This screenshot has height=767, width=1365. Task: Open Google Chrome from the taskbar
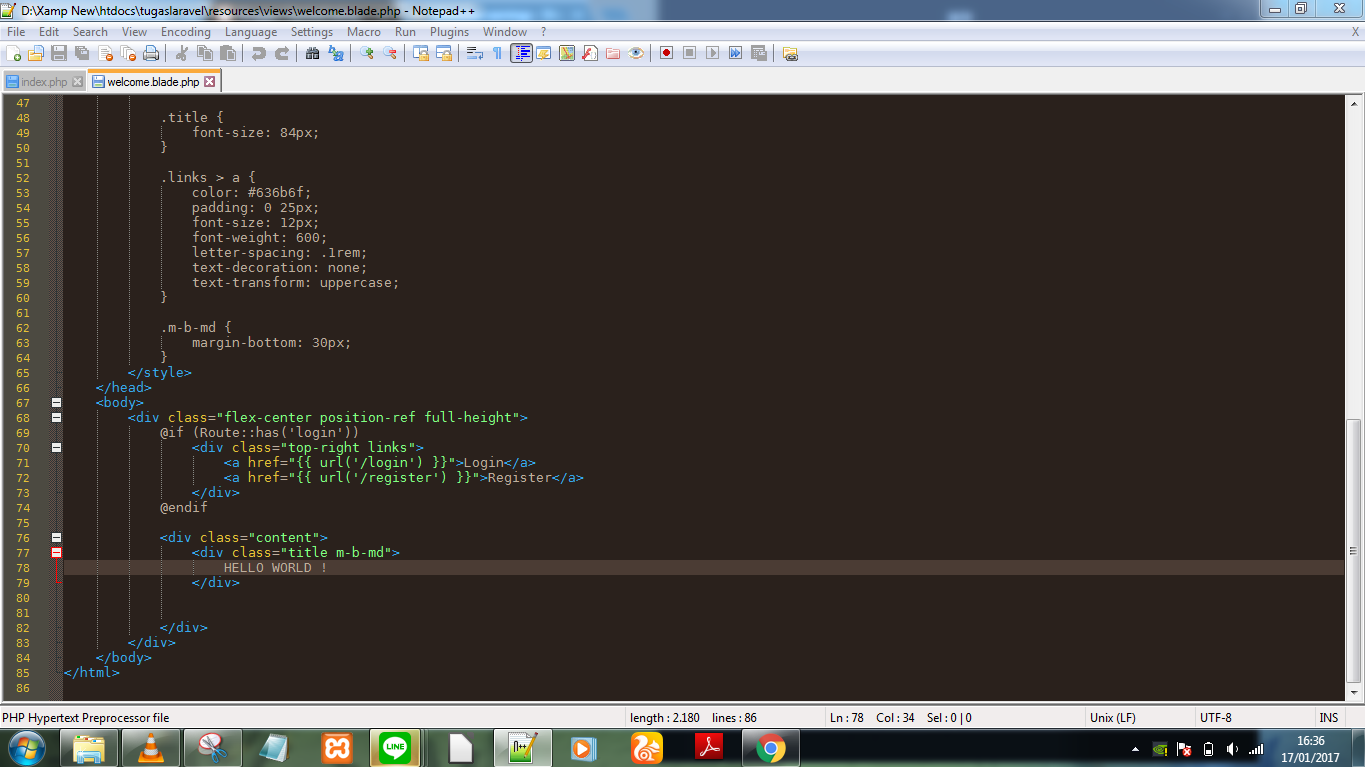coord(770,748)
